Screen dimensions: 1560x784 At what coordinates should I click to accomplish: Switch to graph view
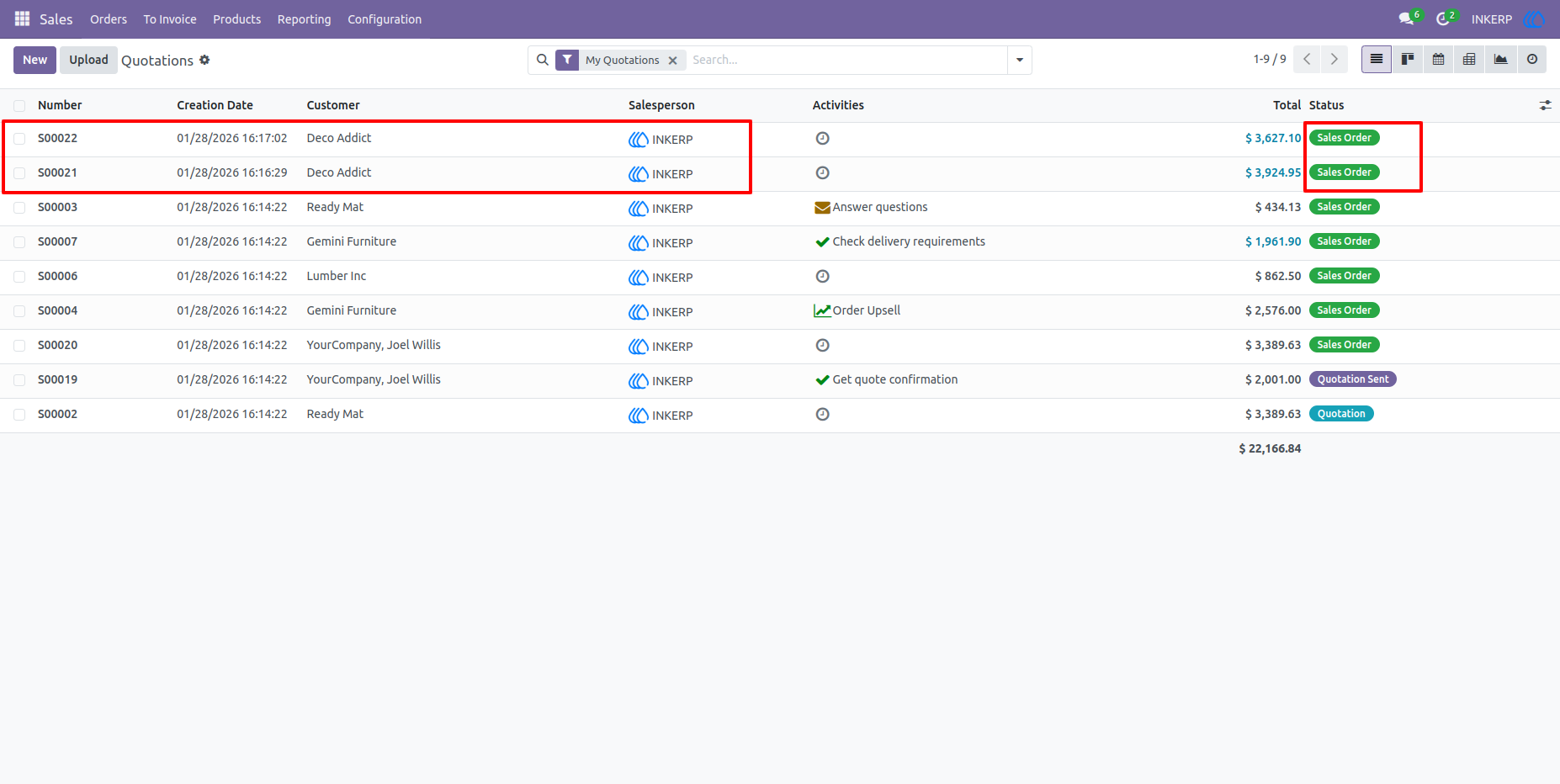tap(1500, 60)
